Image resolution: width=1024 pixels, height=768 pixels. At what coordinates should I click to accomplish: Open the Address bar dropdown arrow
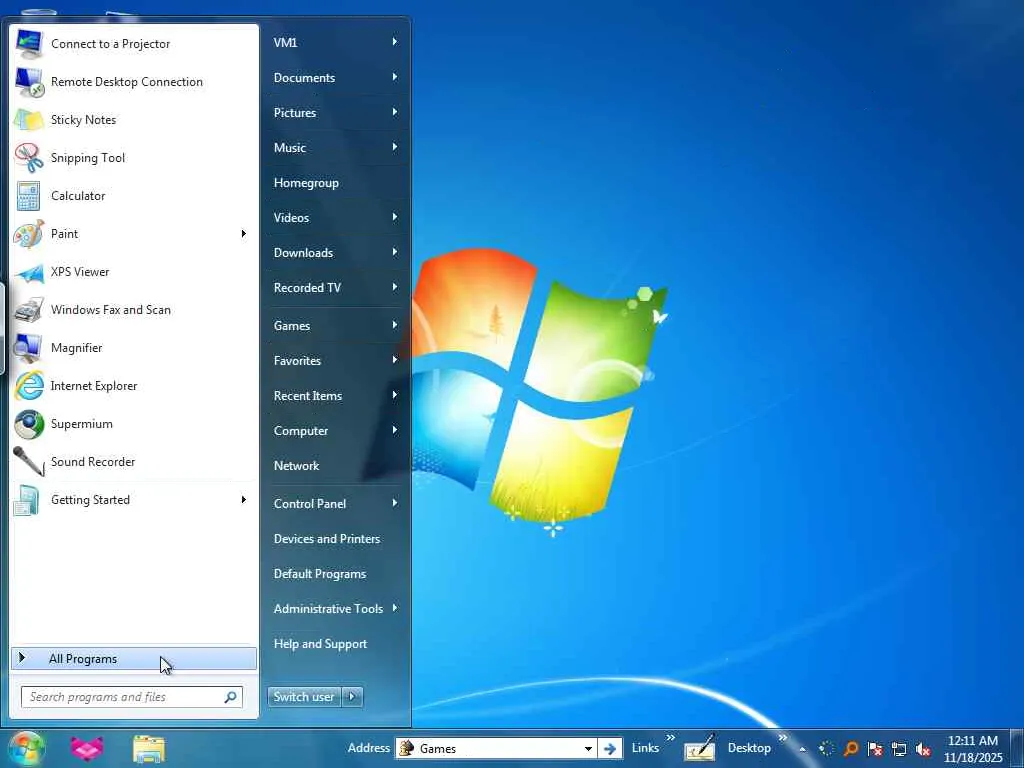point(588,748)
